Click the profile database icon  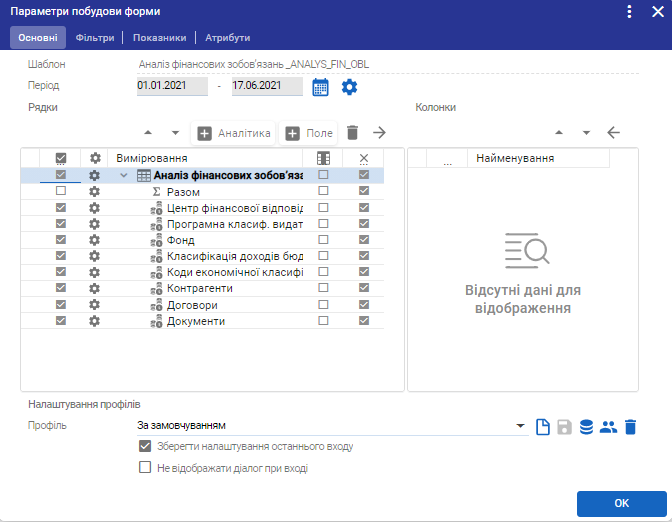pos(587,427)
